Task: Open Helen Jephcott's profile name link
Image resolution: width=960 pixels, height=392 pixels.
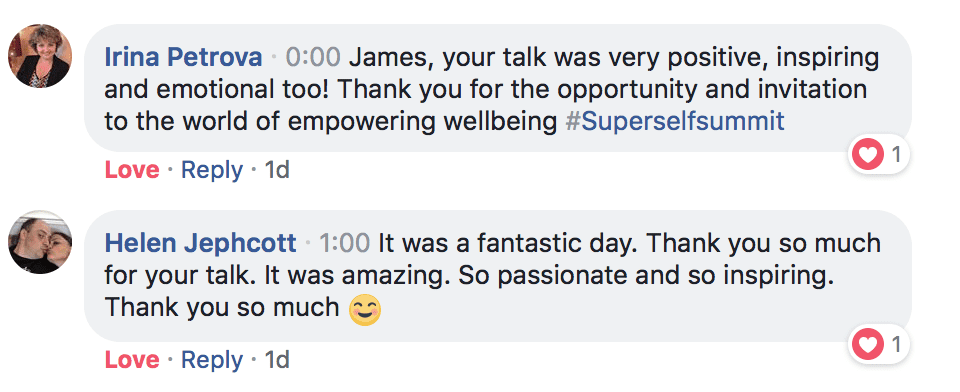Action: coord(201,244)
